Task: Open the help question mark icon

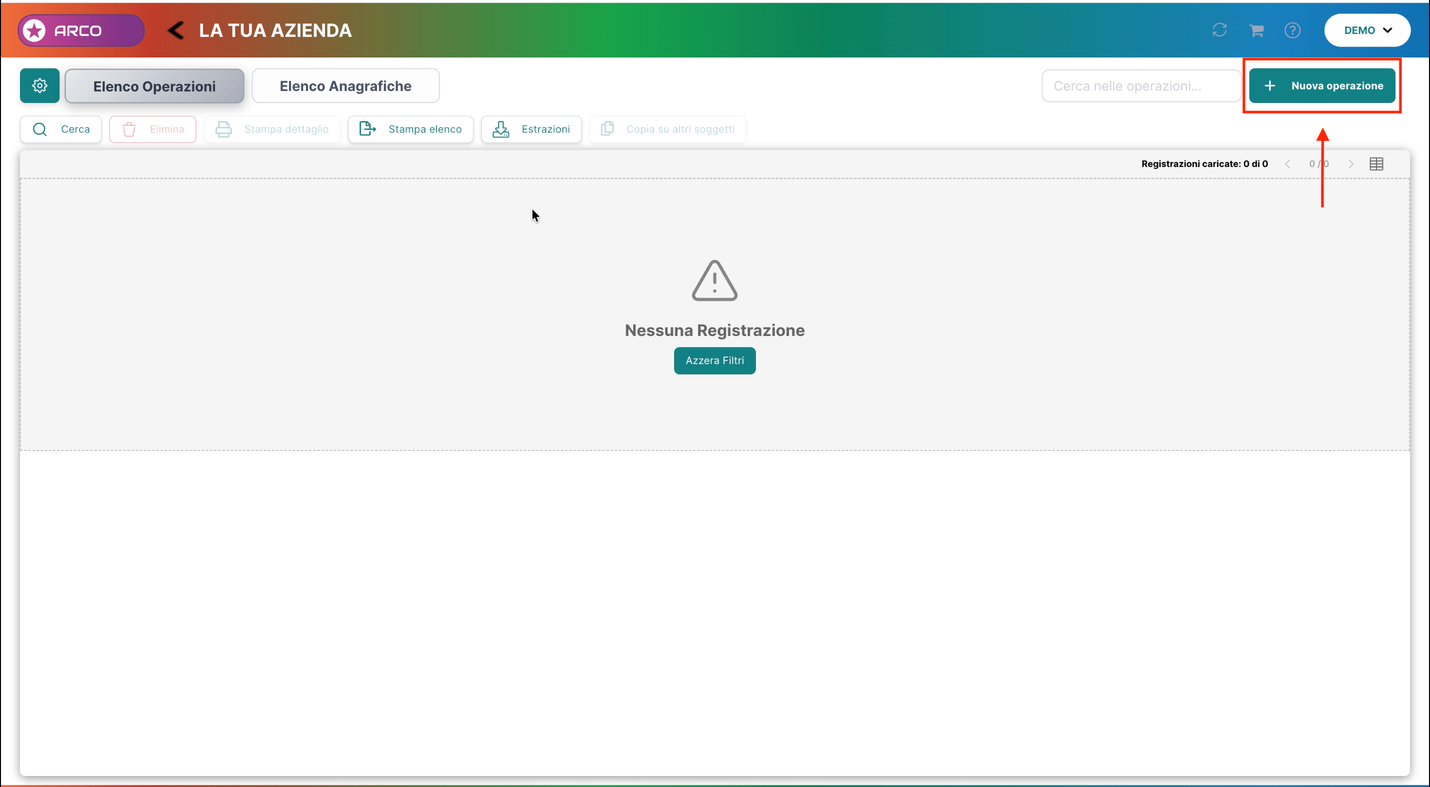Action: pyautogui.click(x=1293, y=31)
